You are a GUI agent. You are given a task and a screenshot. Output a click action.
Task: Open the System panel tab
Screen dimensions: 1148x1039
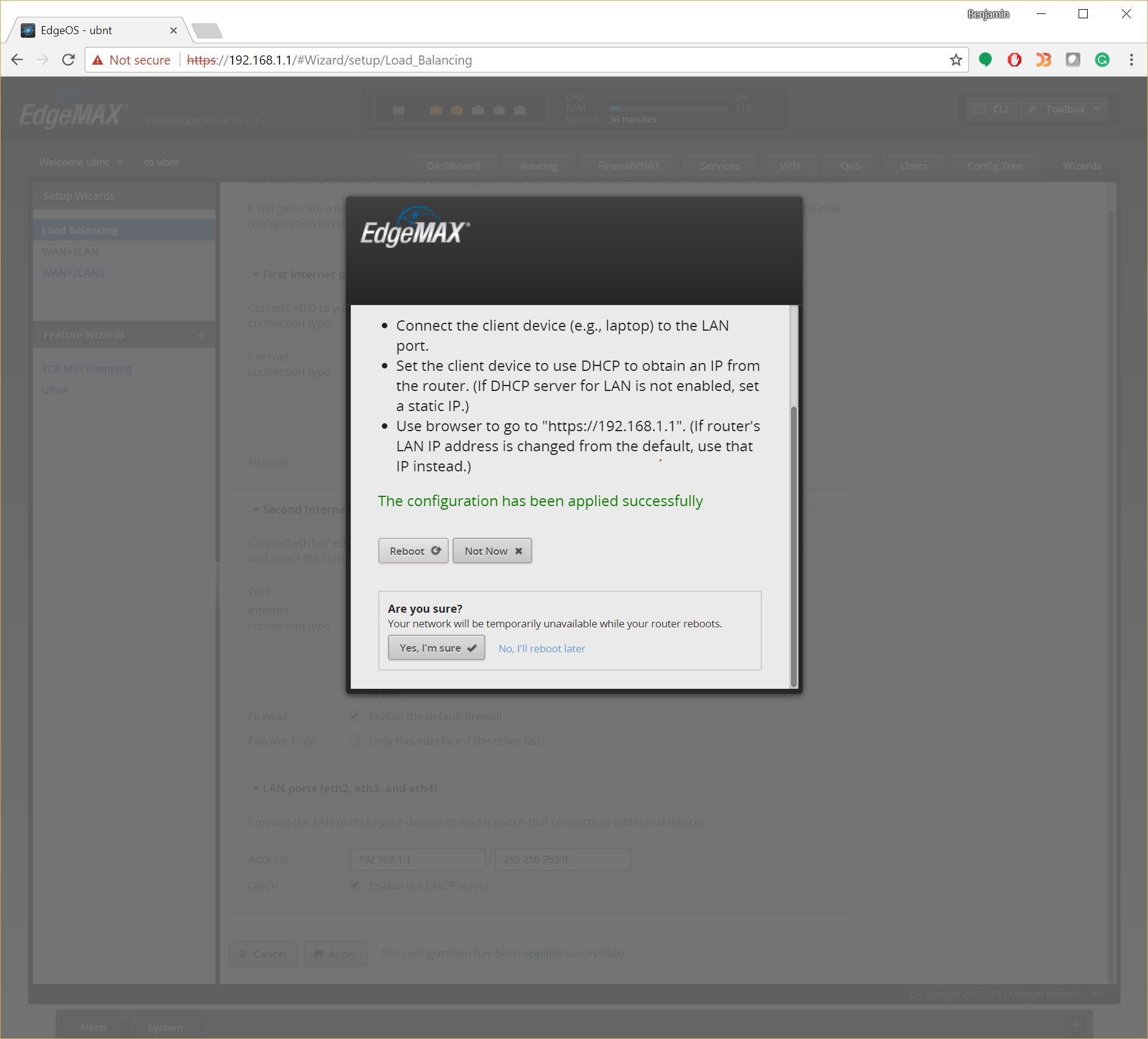pos(165,1027)
